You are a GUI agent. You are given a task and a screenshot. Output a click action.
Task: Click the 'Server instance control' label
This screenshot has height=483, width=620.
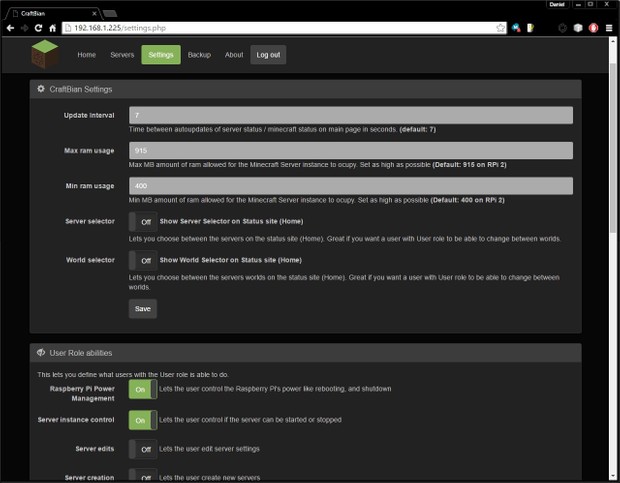pyautogui.click(x=76, y=420)
